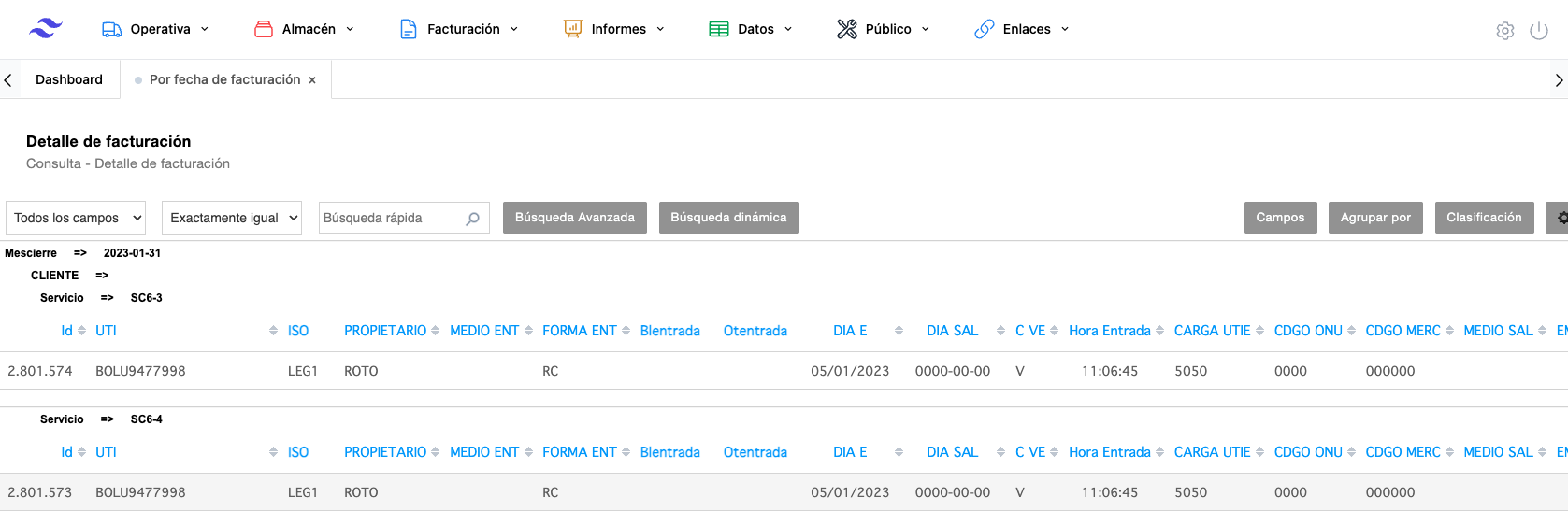Focus the Búsqueda rápida input field
Viewport: 1568px width, 526px height.
391,218
